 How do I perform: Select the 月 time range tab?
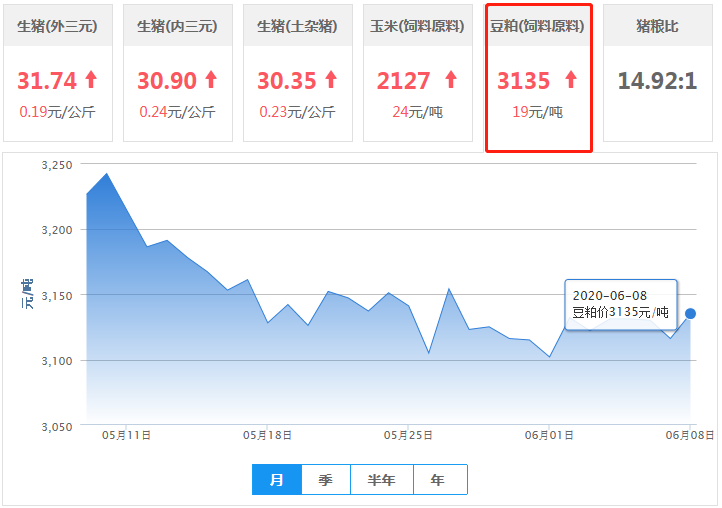277,480
